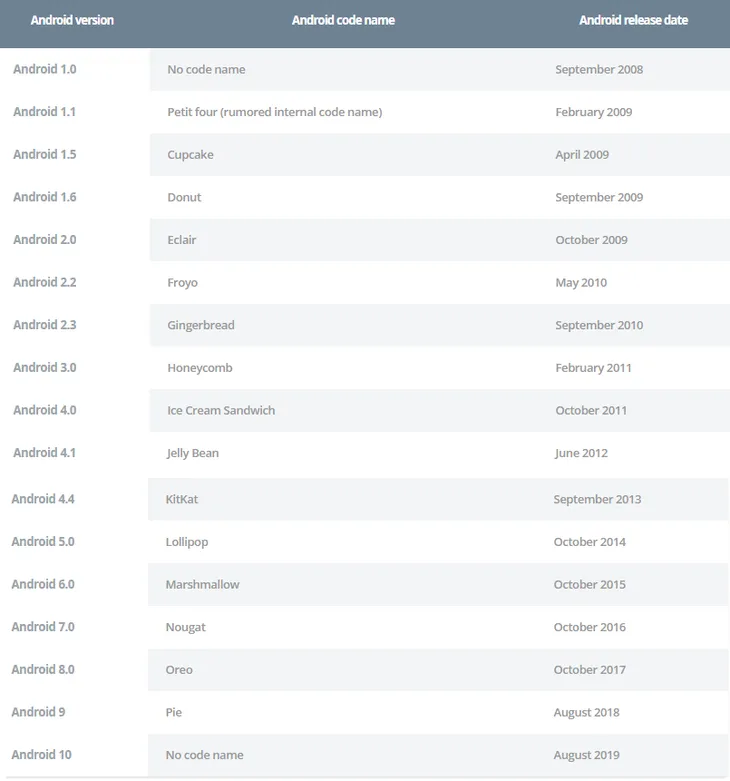Click the 'Android version' column header
The width and height of the screenshot is (730, 781).
pyautogui.click(x=72, y=20)
